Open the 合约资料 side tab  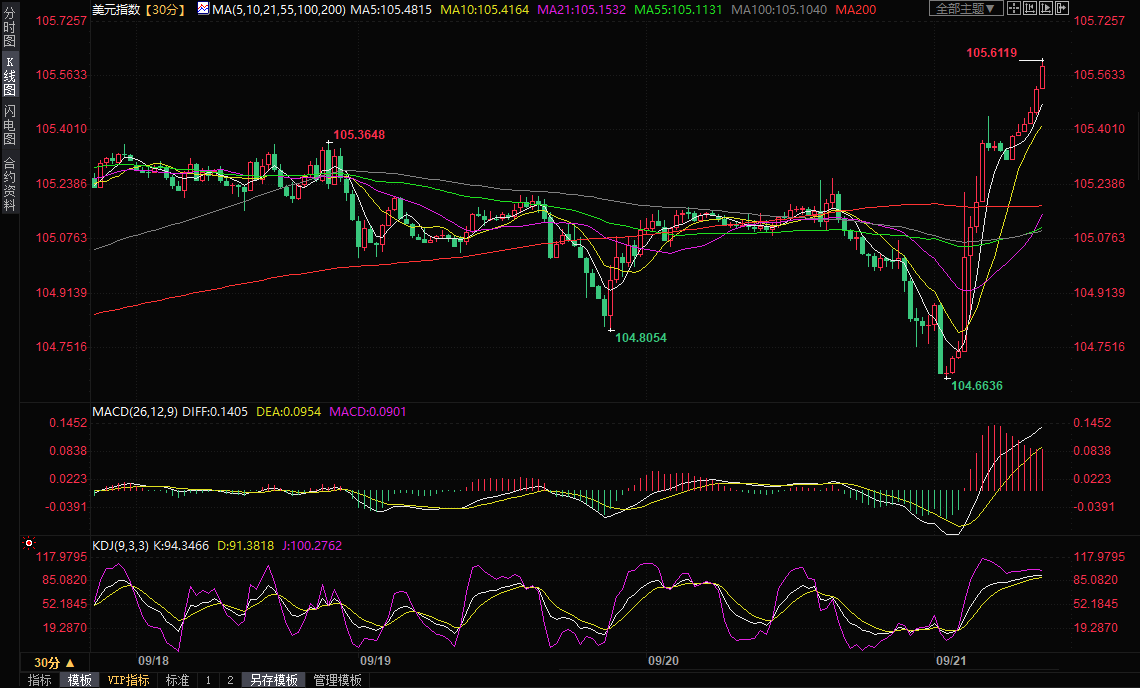[x=10, y=184]
